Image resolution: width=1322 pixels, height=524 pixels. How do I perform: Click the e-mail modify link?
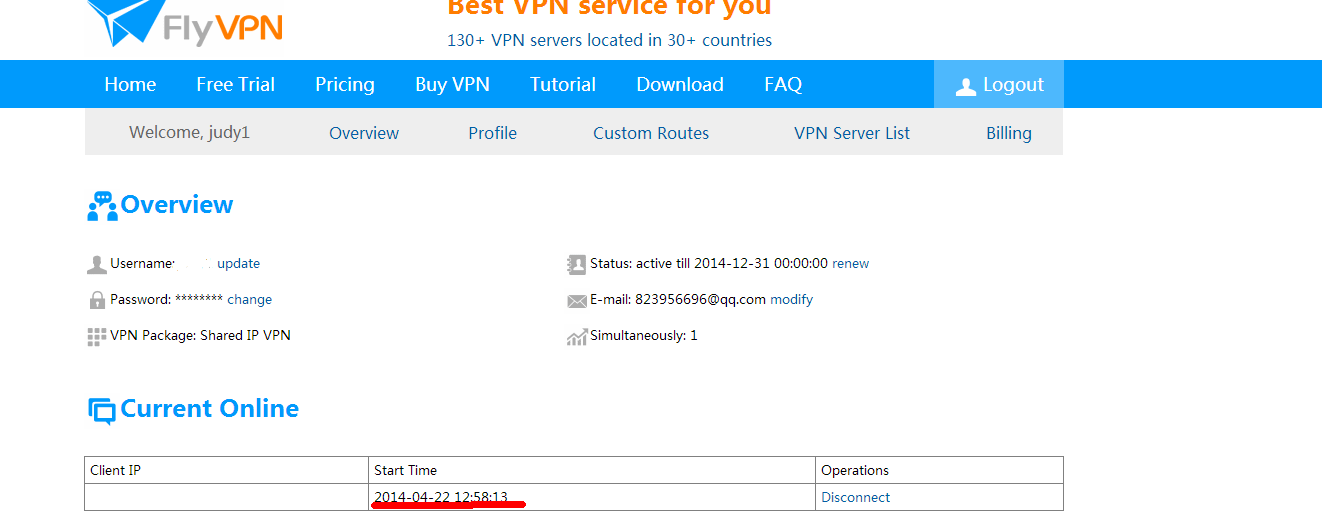pos(791,299)
